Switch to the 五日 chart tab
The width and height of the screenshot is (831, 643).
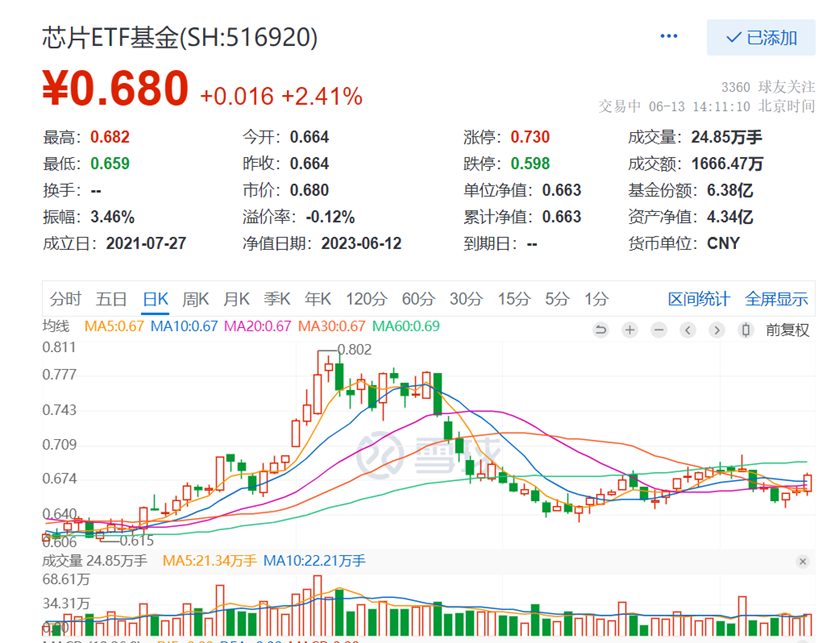111,299
